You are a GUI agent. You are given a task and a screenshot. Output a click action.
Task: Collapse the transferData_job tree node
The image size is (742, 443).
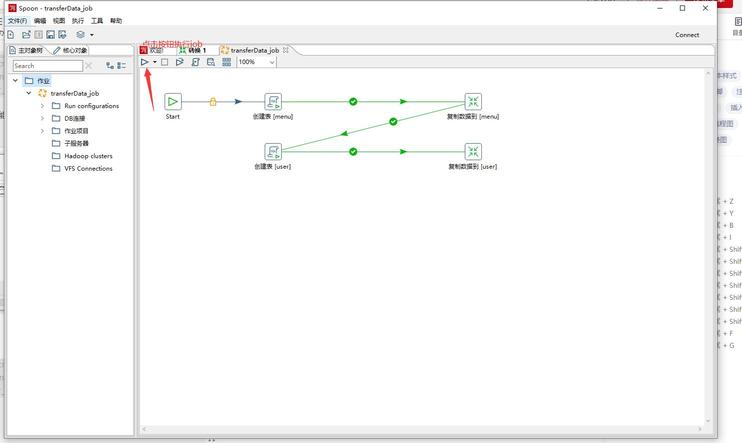point(29,93)
